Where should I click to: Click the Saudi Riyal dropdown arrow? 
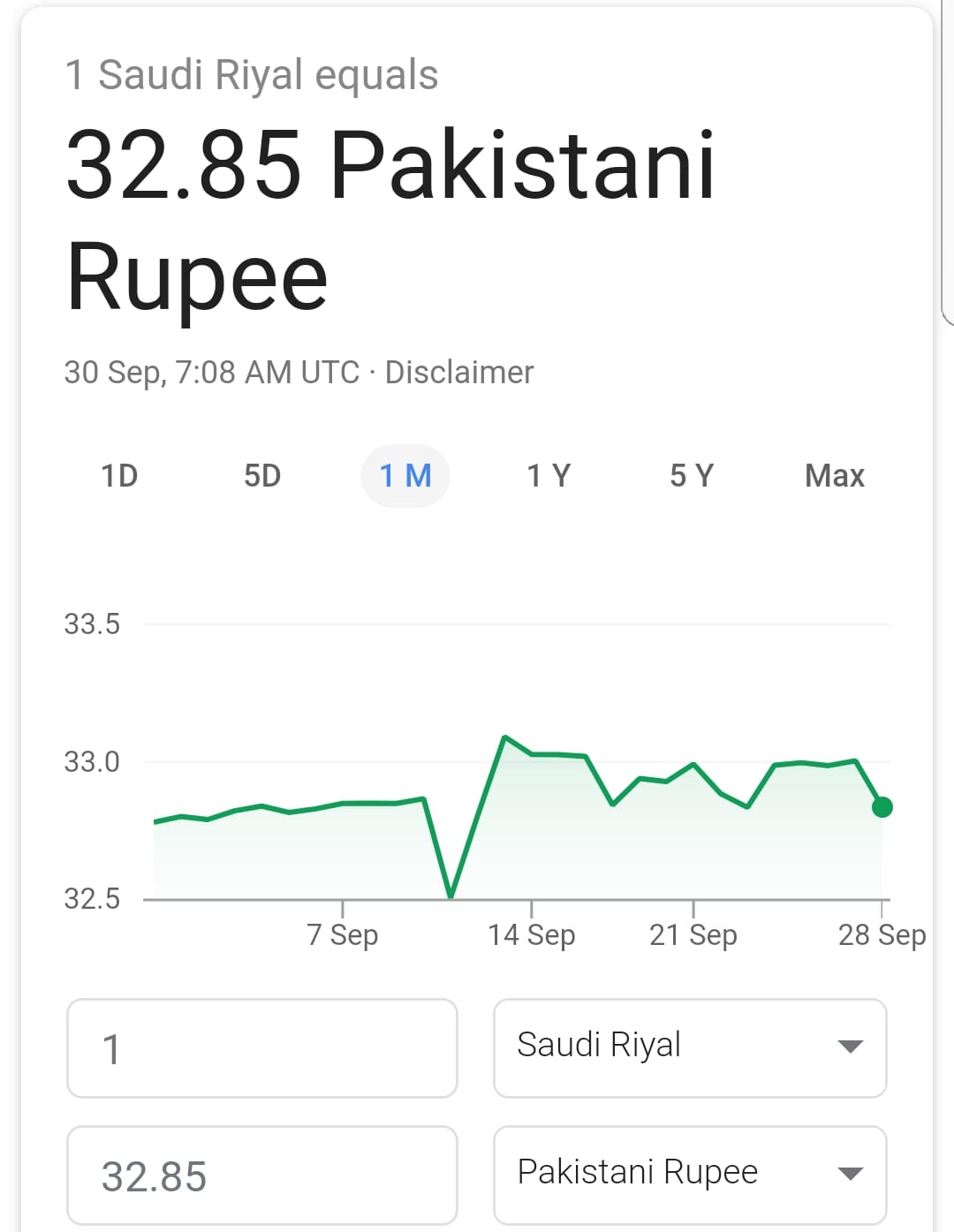click(x=850, y=1047)
